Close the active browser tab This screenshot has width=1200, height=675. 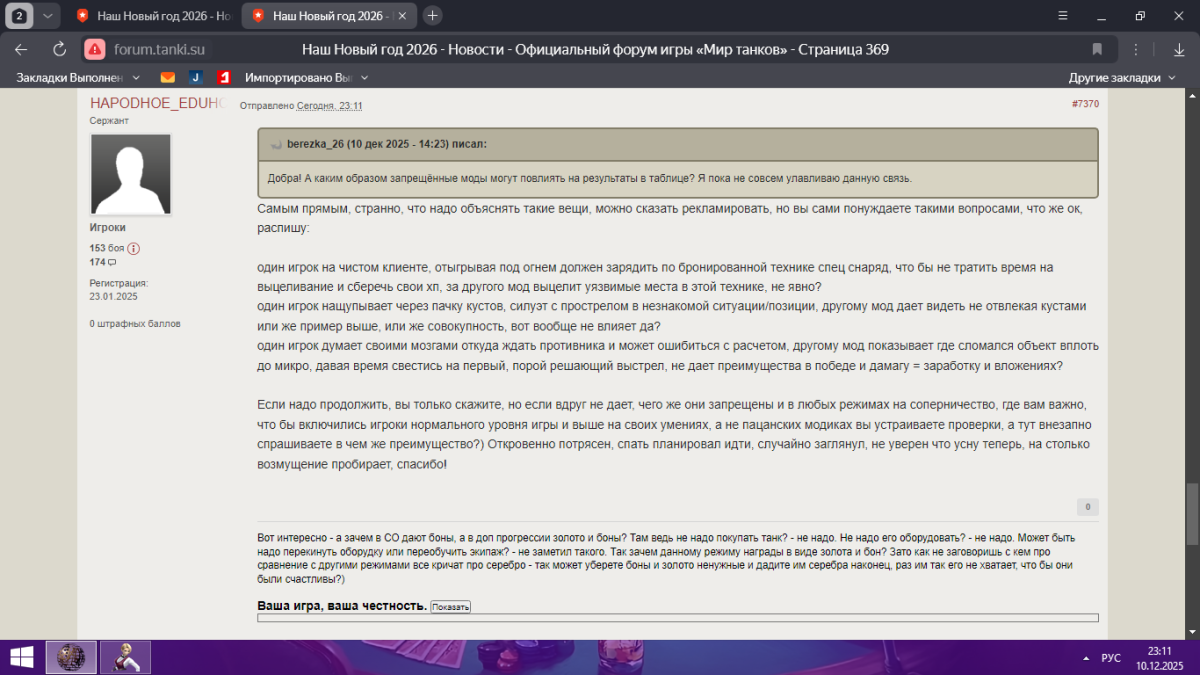404,16
